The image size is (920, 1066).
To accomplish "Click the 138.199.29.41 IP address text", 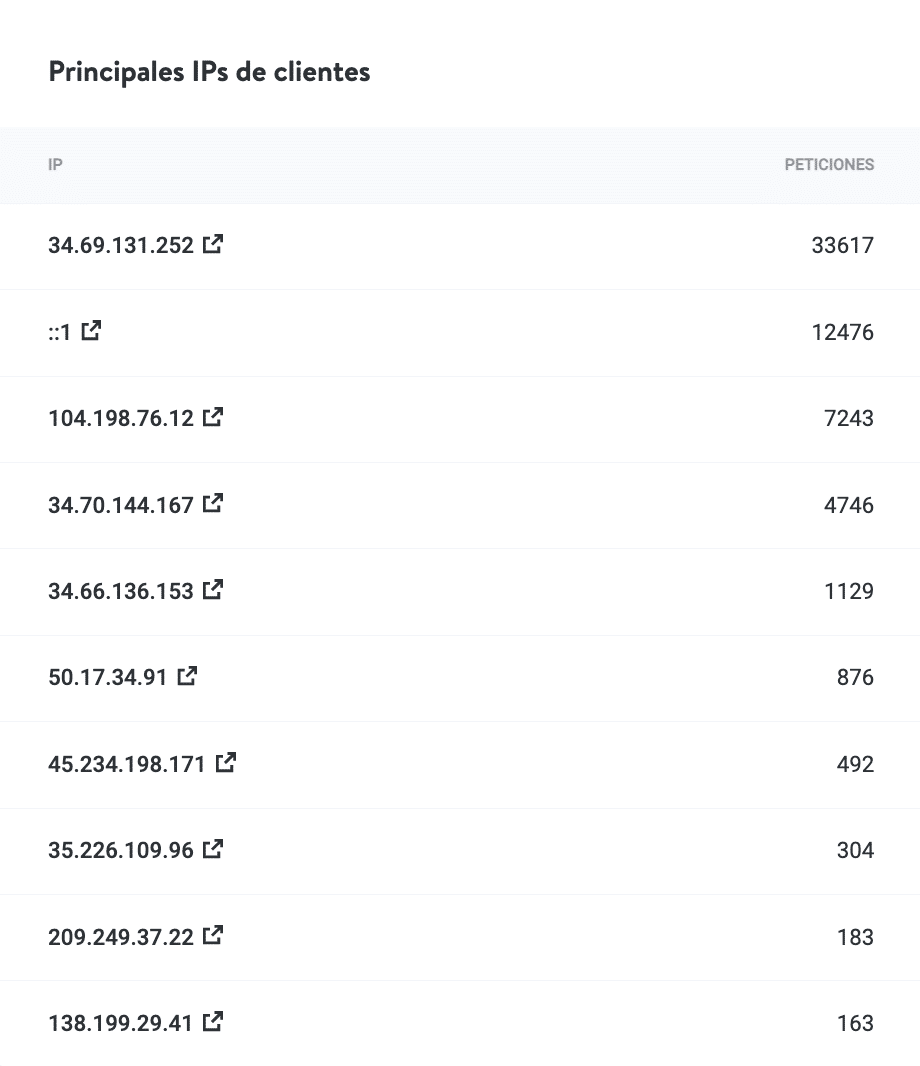I will pos(121,1024).
